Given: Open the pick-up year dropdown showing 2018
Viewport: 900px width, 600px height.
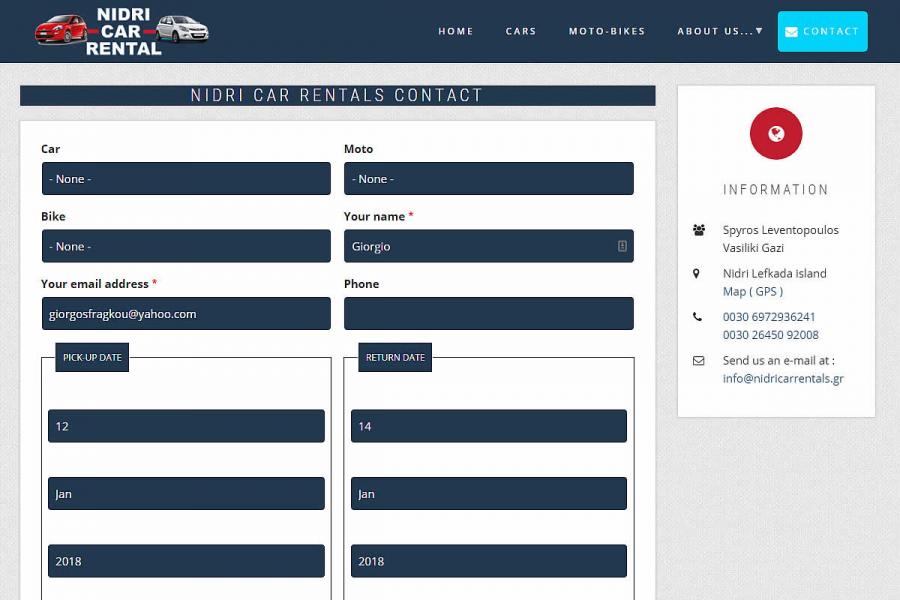Looking at the screenshot, I should pyautogui.click(x=187, y=561).
